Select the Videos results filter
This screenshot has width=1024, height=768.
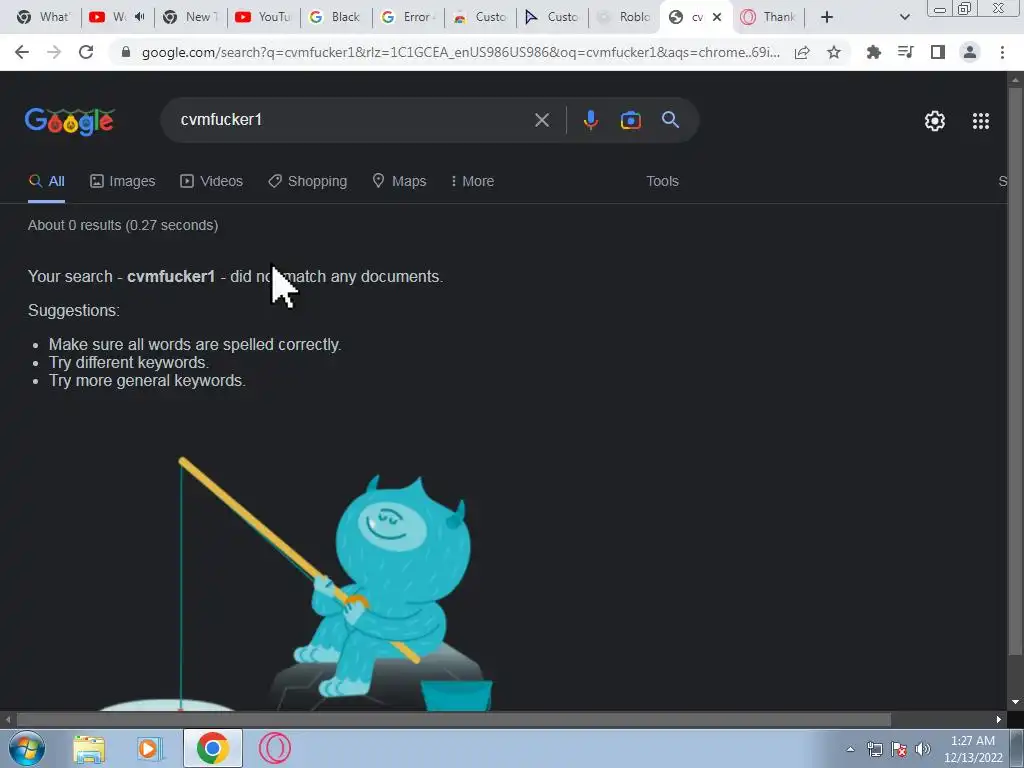[212, 182]
